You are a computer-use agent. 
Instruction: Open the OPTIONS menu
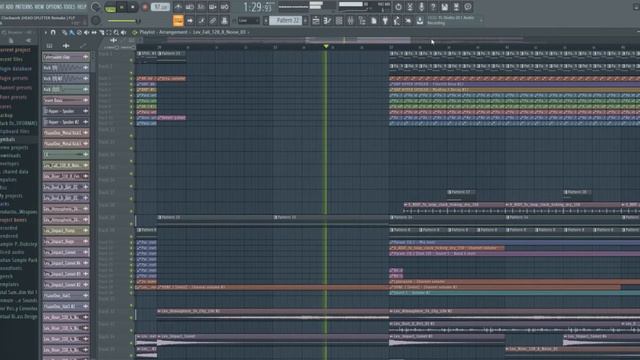click(x=54, y=7)
